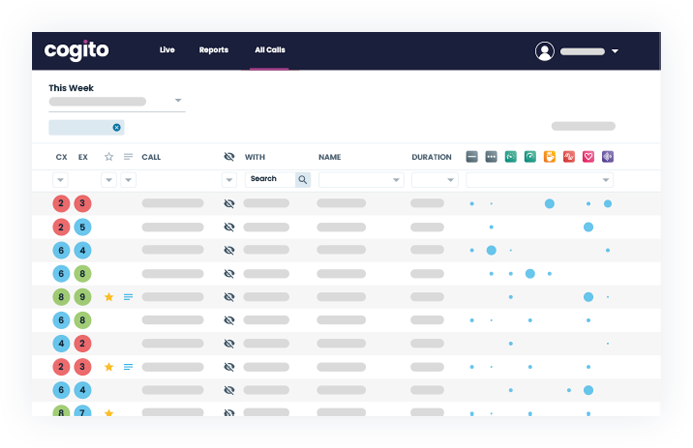Click the cogito logo
This screenshot has height=448, width=693.
76,50
